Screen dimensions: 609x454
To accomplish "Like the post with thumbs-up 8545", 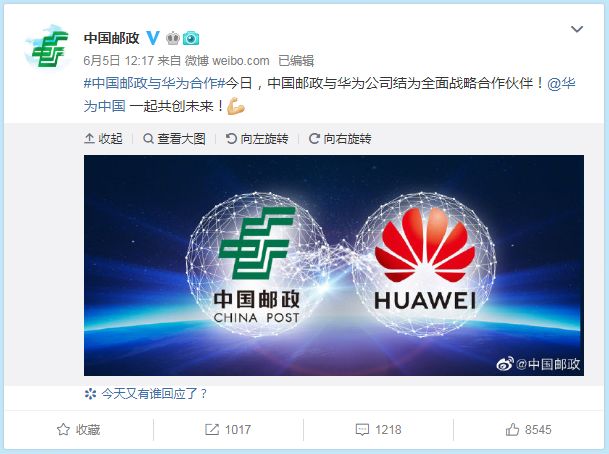I will click(528, 430).
